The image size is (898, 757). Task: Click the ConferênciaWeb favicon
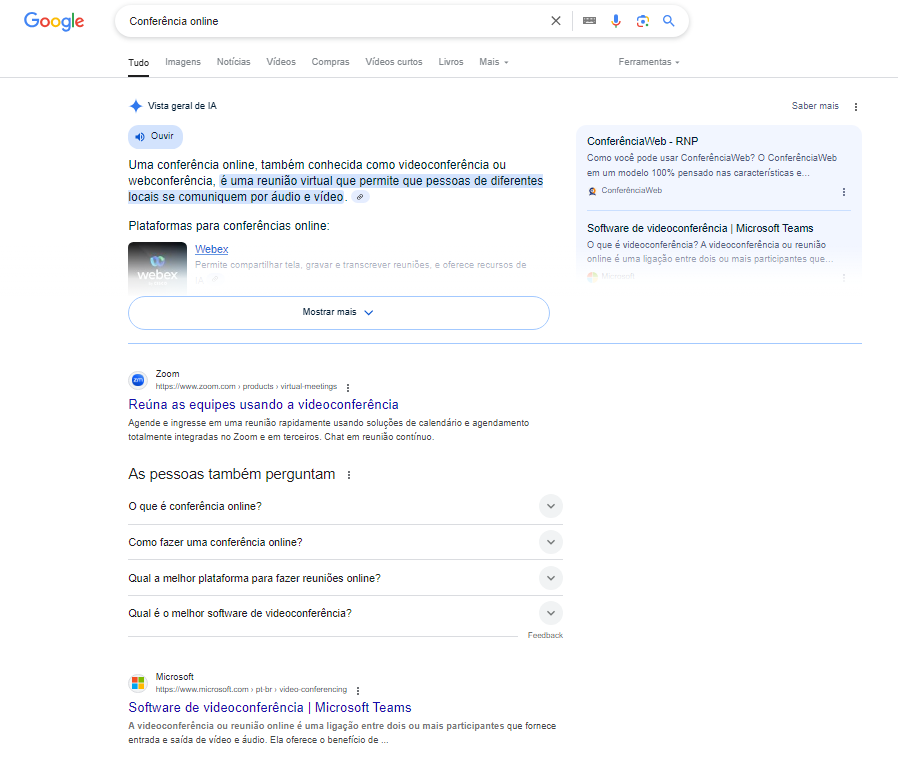592,191
